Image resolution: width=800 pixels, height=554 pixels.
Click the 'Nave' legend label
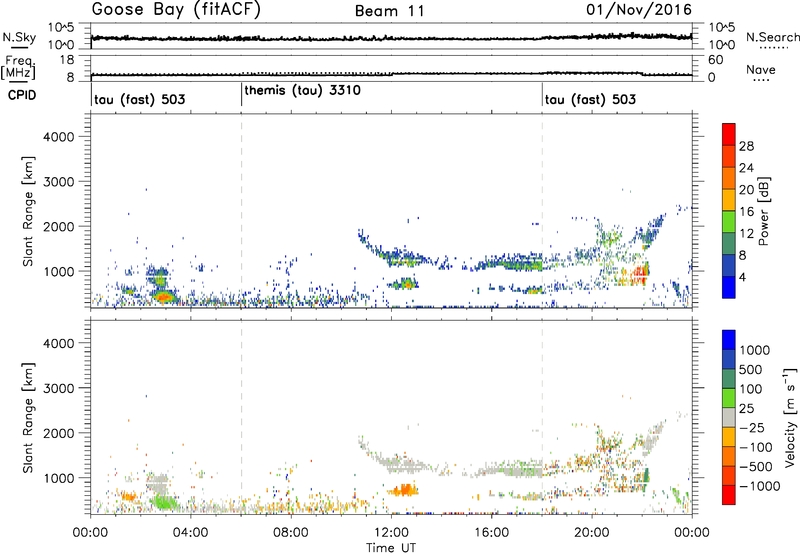click(761, 69)
